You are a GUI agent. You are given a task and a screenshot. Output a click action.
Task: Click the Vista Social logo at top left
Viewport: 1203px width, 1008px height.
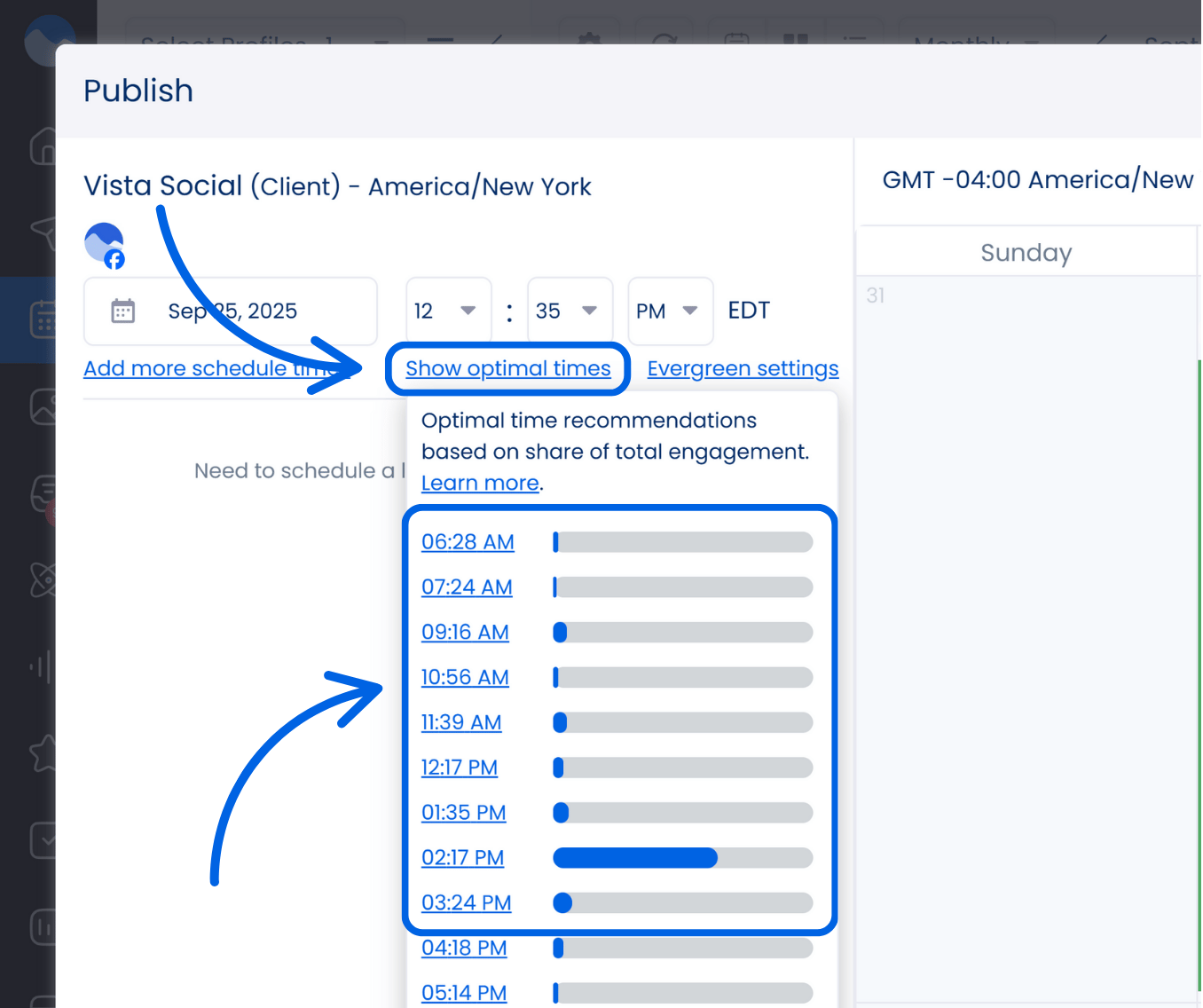coord(49,42)
